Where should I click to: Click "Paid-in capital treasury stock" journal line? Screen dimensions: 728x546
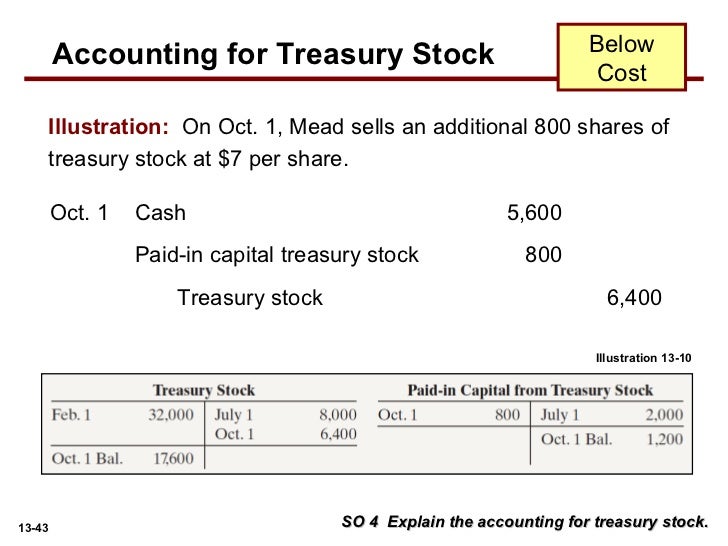pos(277,255)
